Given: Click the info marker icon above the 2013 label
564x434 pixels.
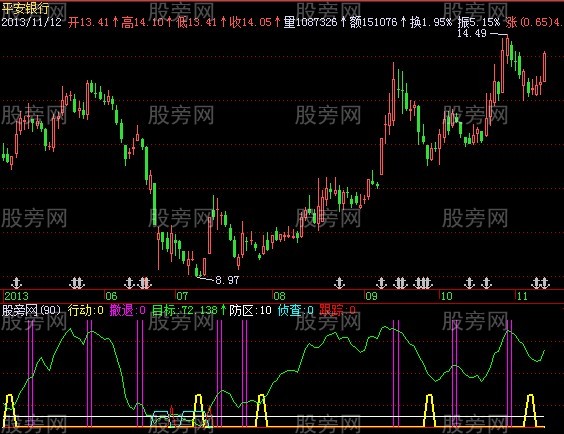Looking at the screenshot, I should [x=16, y=283].
